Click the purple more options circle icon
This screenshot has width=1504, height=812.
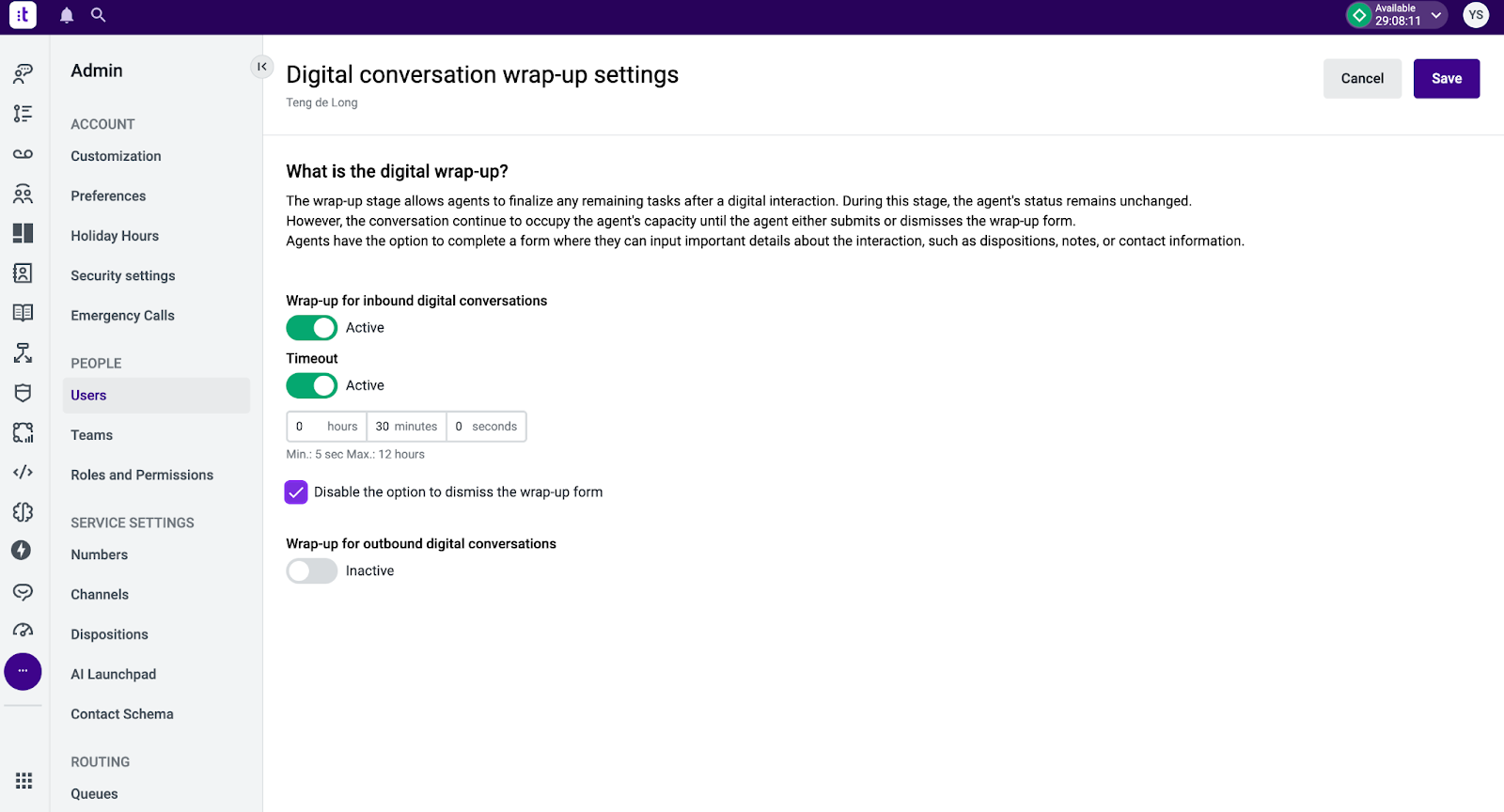coord(23,671)
